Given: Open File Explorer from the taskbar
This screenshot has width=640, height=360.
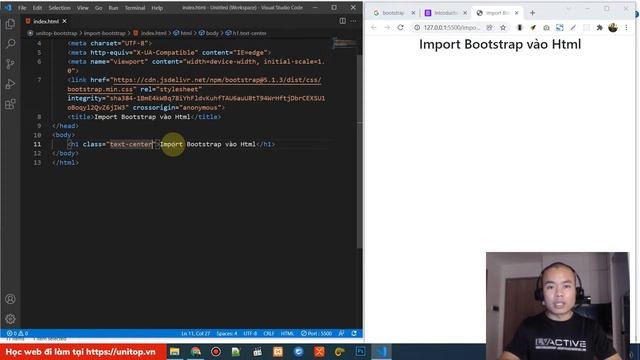Looking at the screenshot, I should pyautogui.click(x=175, y=351).
